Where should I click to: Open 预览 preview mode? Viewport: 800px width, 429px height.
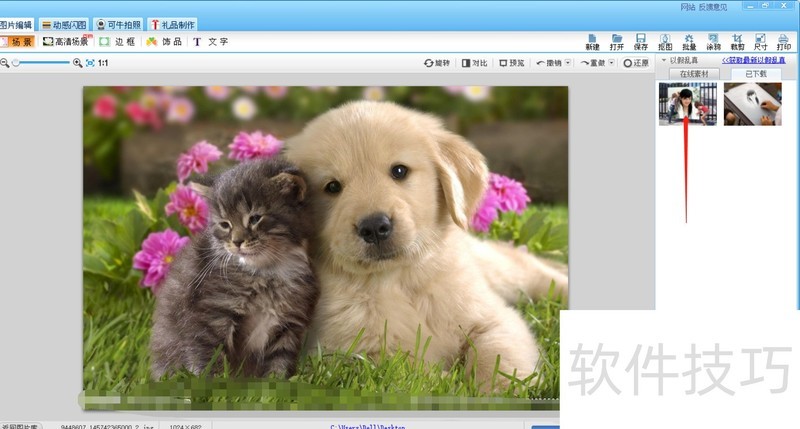pyautogui.click(x=512, y=63)
